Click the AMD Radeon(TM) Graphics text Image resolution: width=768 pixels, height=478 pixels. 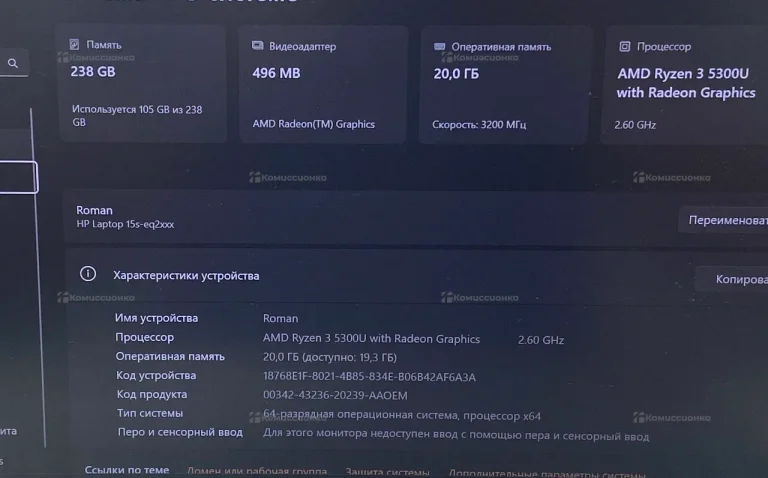click(313, 124)
